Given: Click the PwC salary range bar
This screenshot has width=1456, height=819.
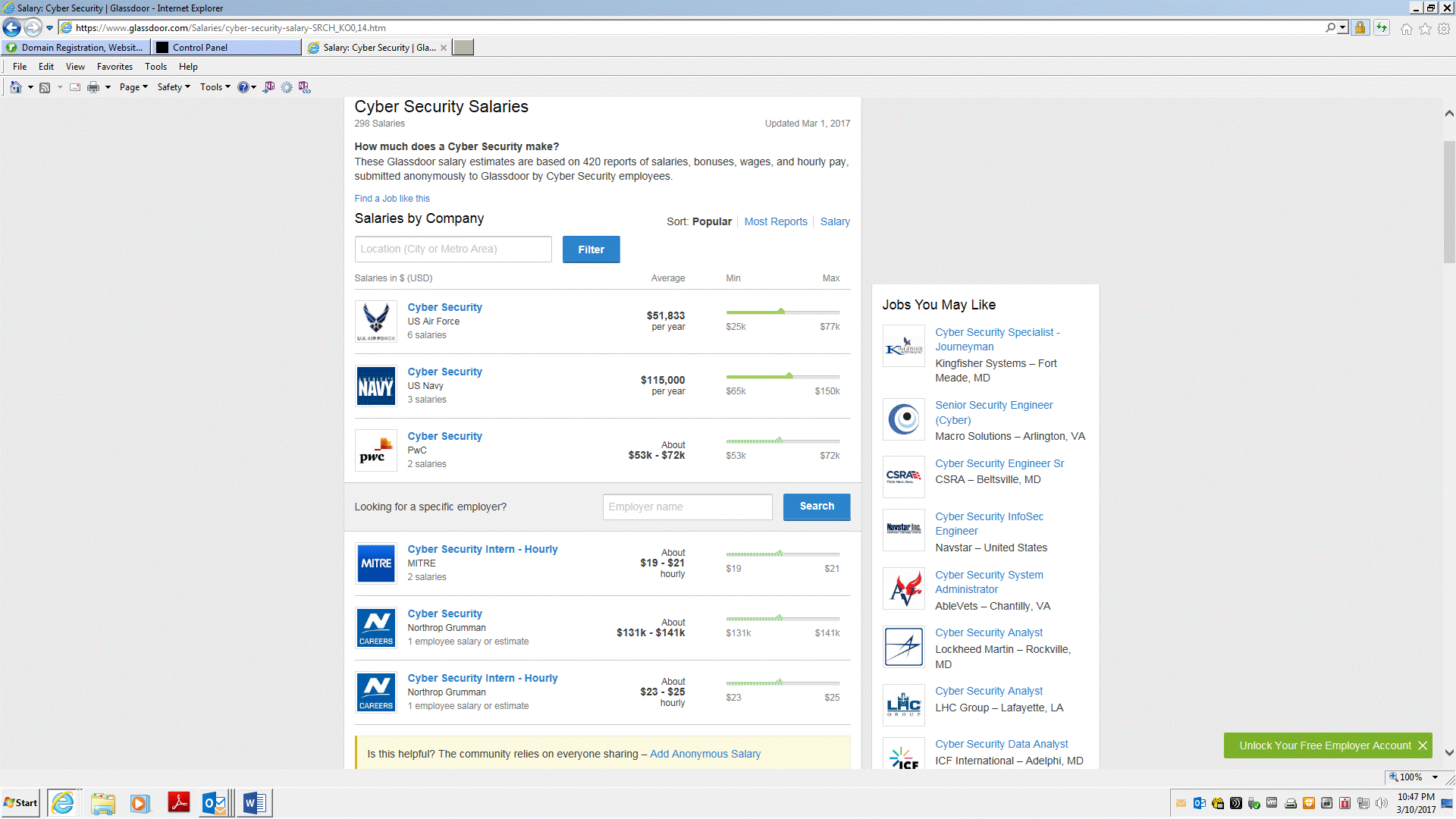Looking at the screenshot, I should point(783,441).
